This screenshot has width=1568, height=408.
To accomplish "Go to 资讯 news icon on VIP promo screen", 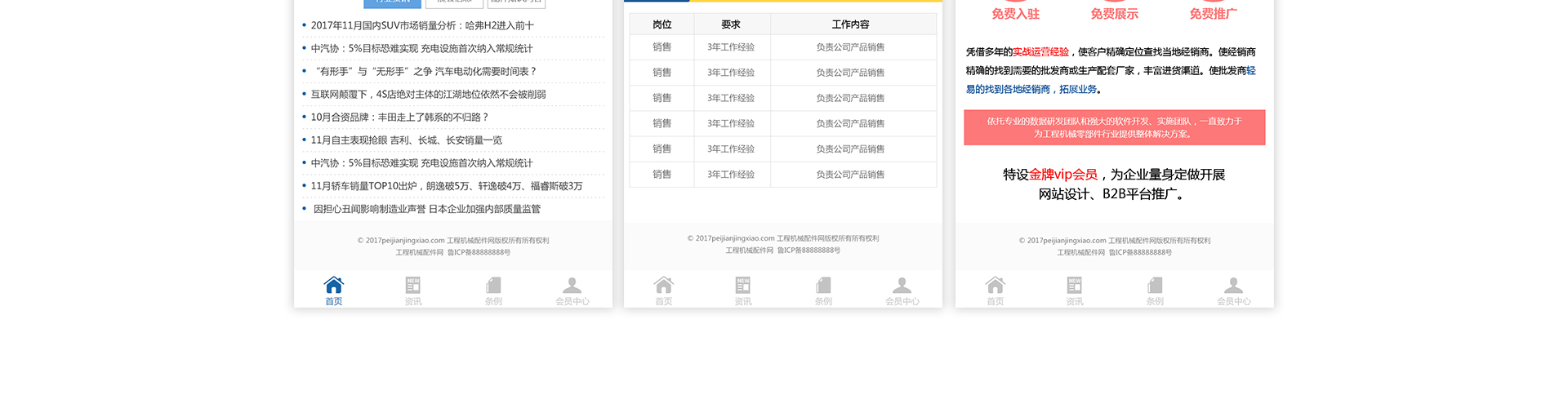I will [x=1075, y=285].
